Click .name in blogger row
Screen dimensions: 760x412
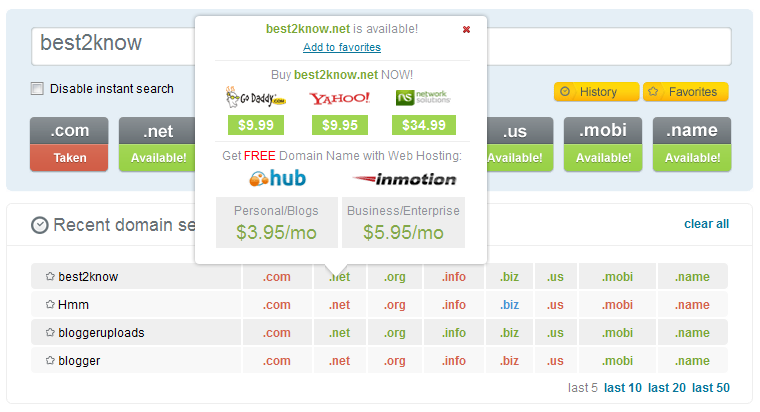click(x=692, y=361)
